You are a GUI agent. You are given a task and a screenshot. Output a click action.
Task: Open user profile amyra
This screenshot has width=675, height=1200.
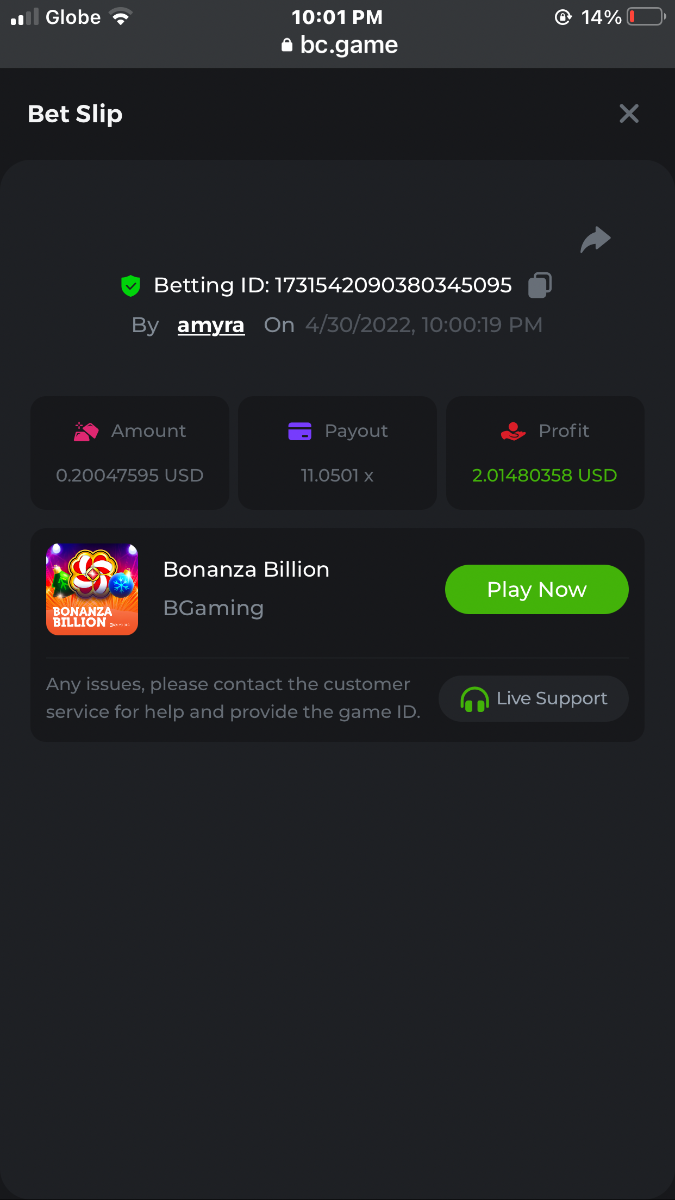coord(211,325)
